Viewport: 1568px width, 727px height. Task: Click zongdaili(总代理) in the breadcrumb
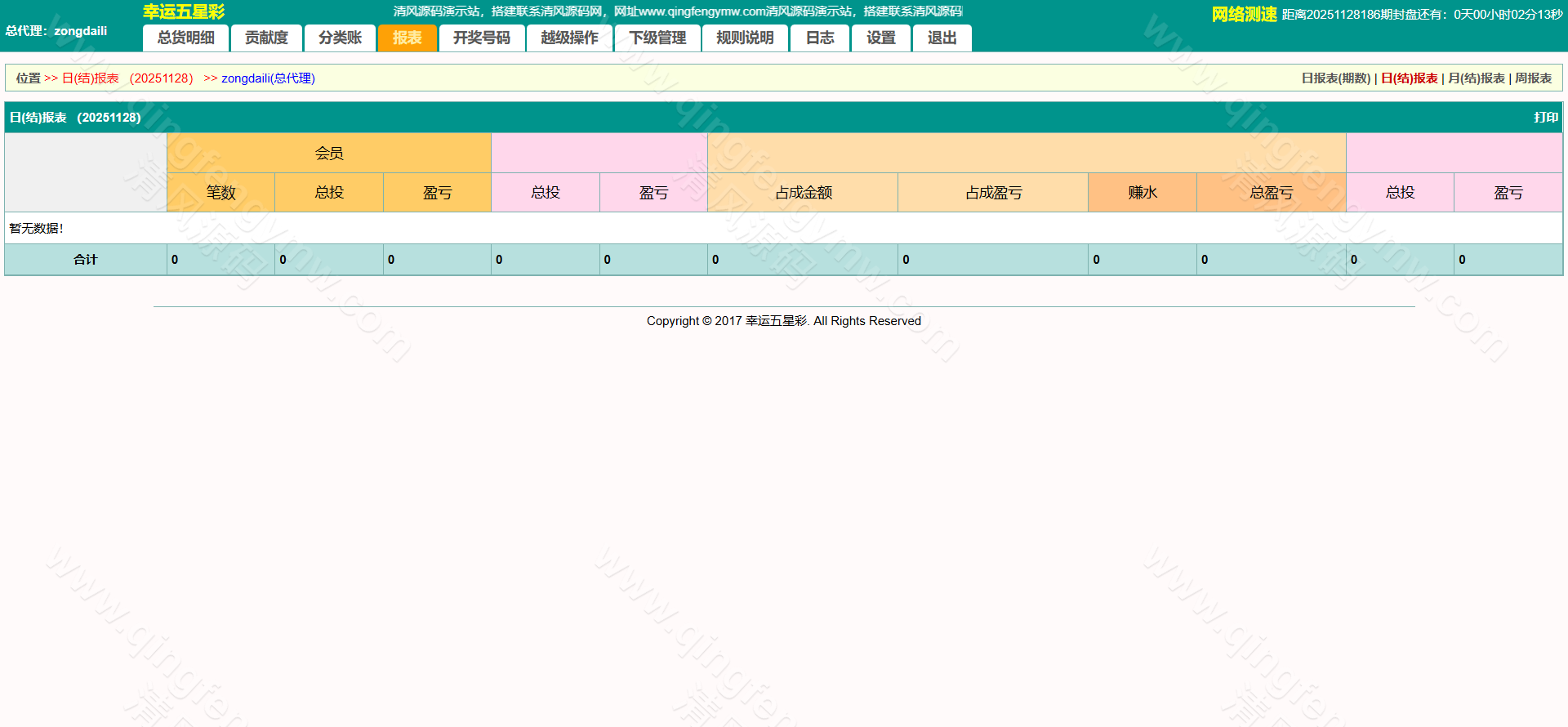pyautogui.click(x=268, y=78)
